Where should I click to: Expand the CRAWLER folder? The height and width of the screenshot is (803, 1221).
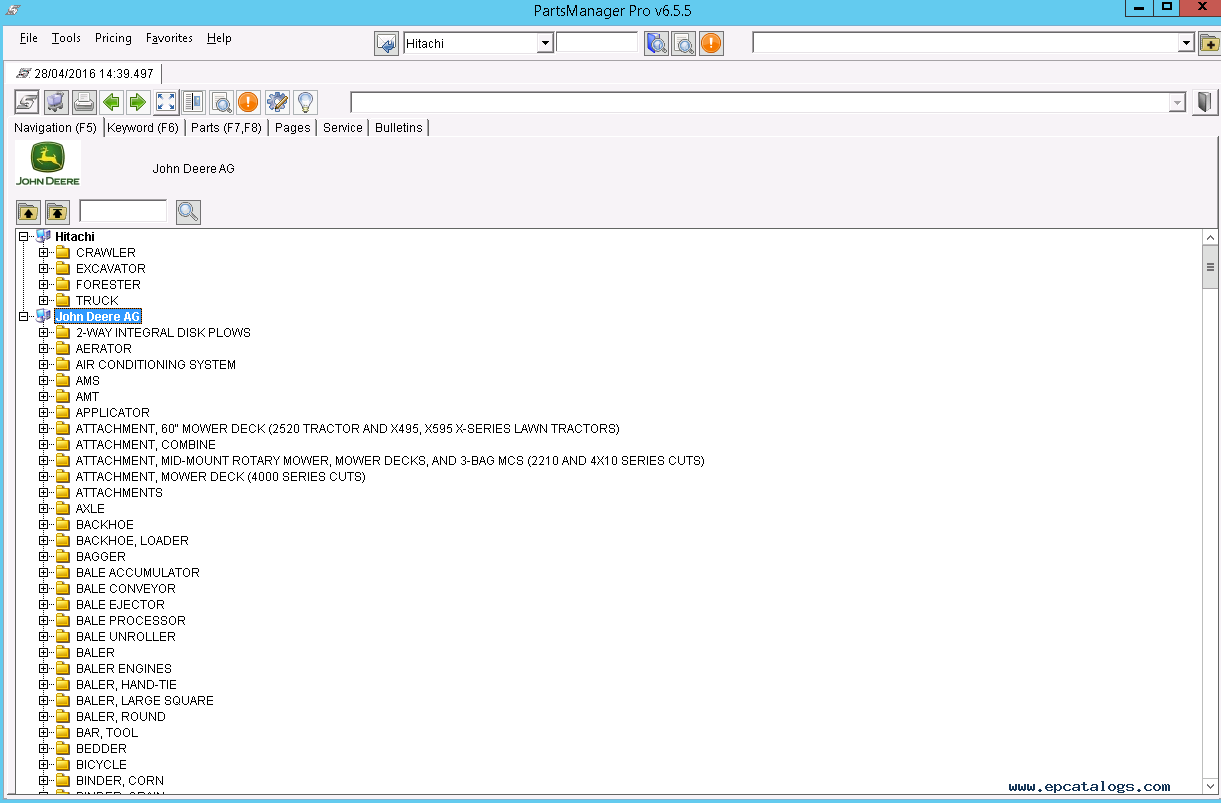click(44, 253)
